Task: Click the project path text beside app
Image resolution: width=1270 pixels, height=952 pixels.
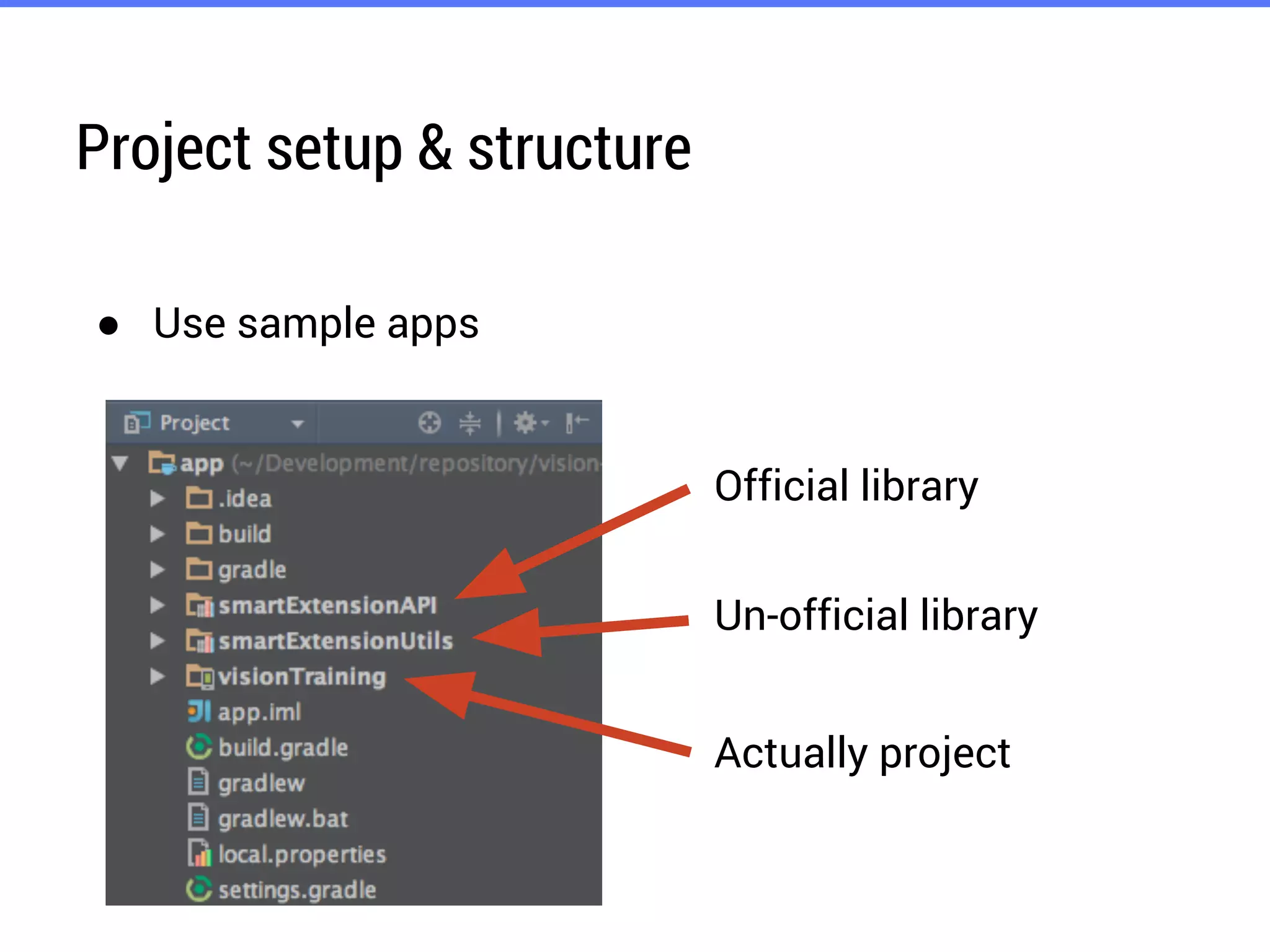Action: coord(416,464)
